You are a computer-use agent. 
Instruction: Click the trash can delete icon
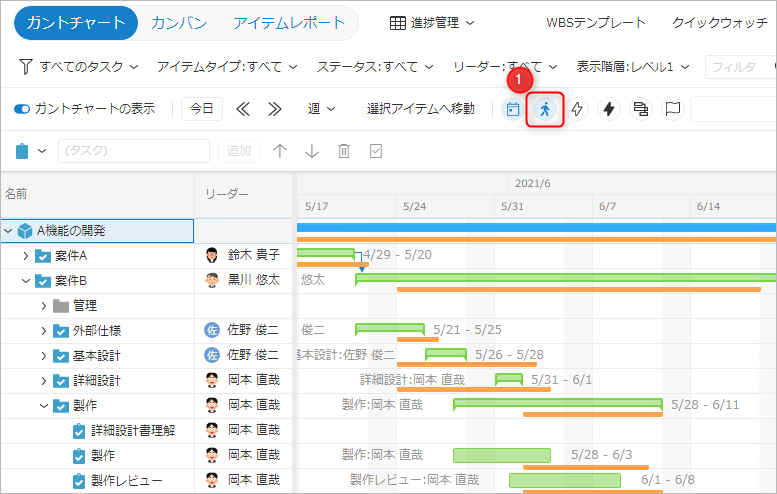point(344,151)
